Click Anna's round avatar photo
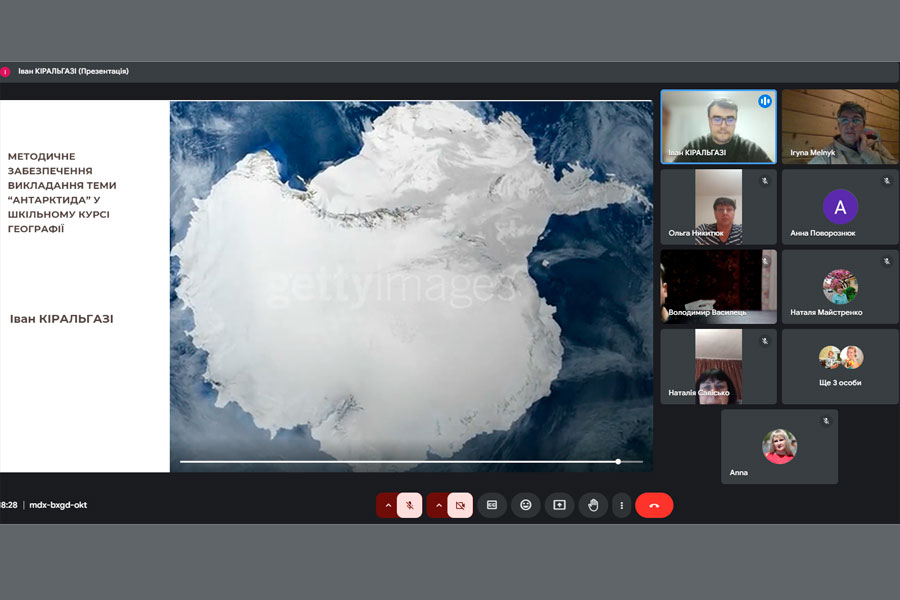 tap(779, 446)
